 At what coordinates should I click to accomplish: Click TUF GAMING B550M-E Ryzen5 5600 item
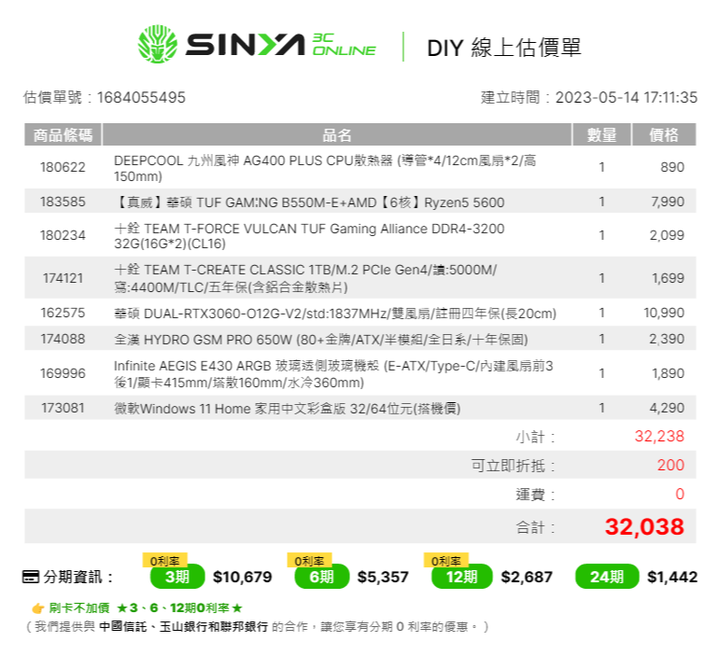tap(309, 202)
